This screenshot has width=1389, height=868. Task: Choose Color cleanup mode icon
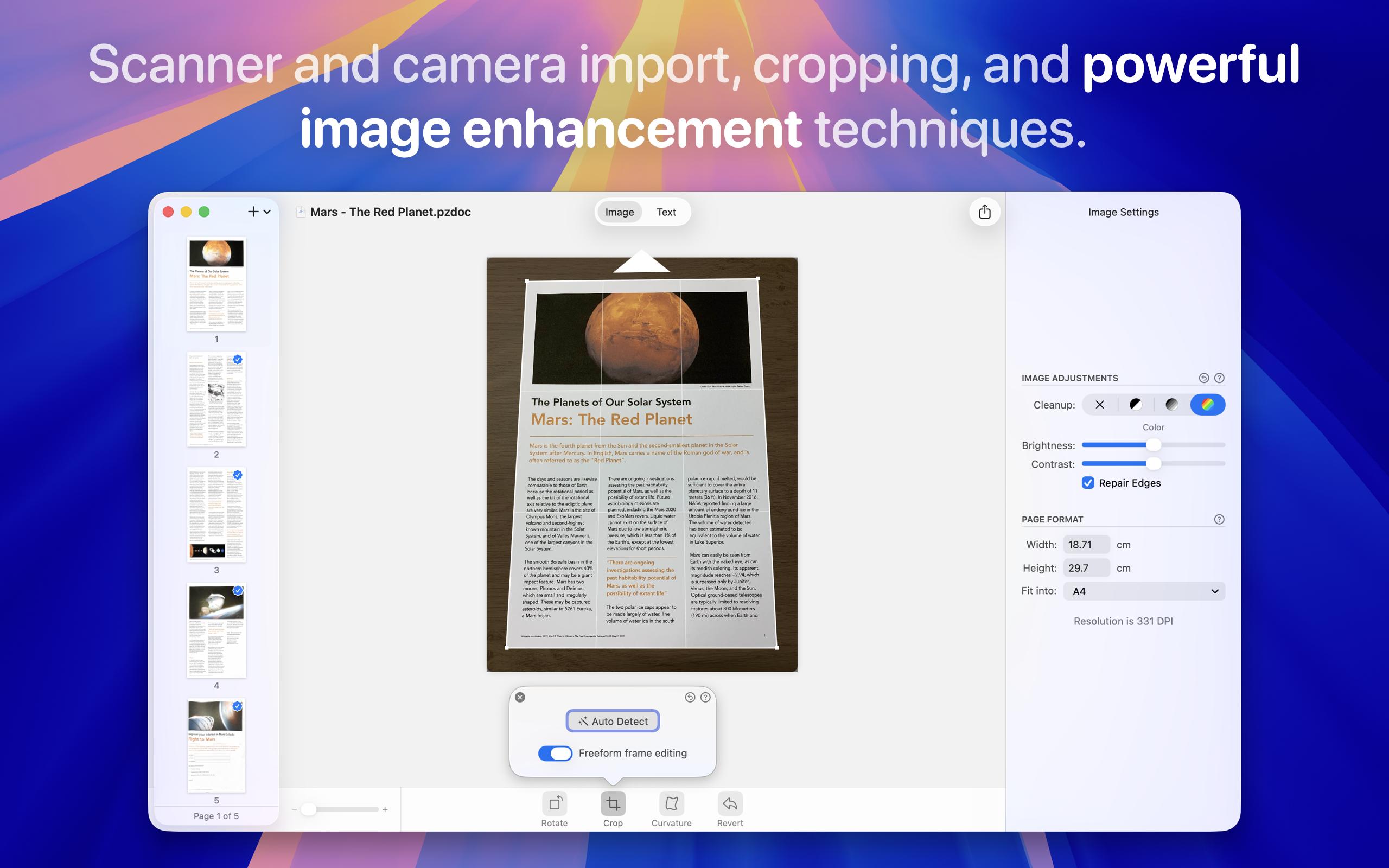tap(1208, 405)
